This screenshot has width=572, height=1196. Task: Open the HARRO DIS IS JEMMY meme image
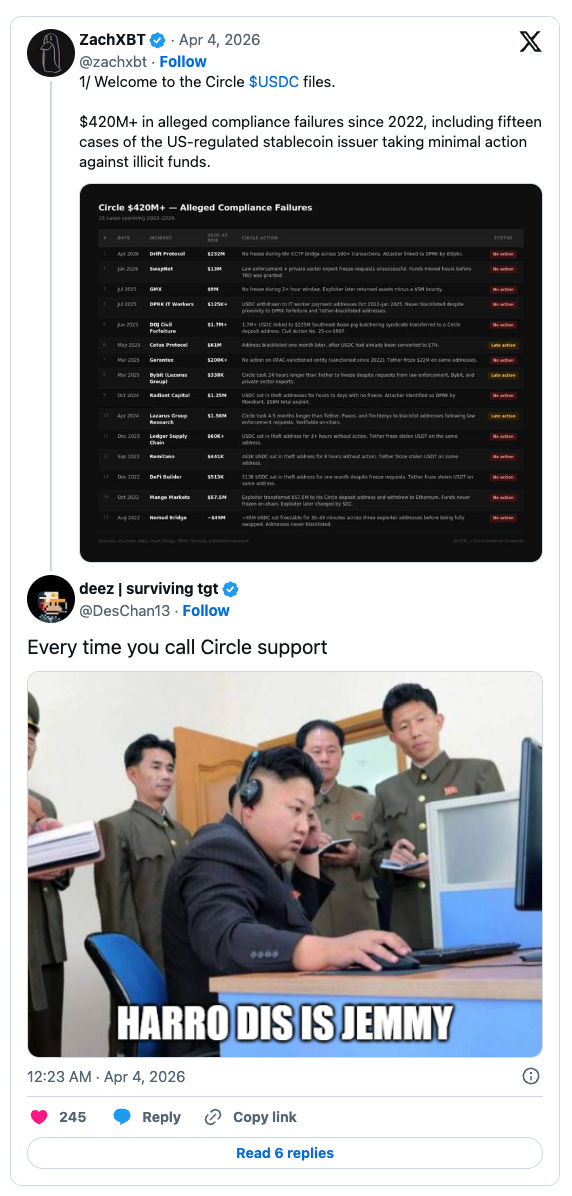click(x=285, y=864)
